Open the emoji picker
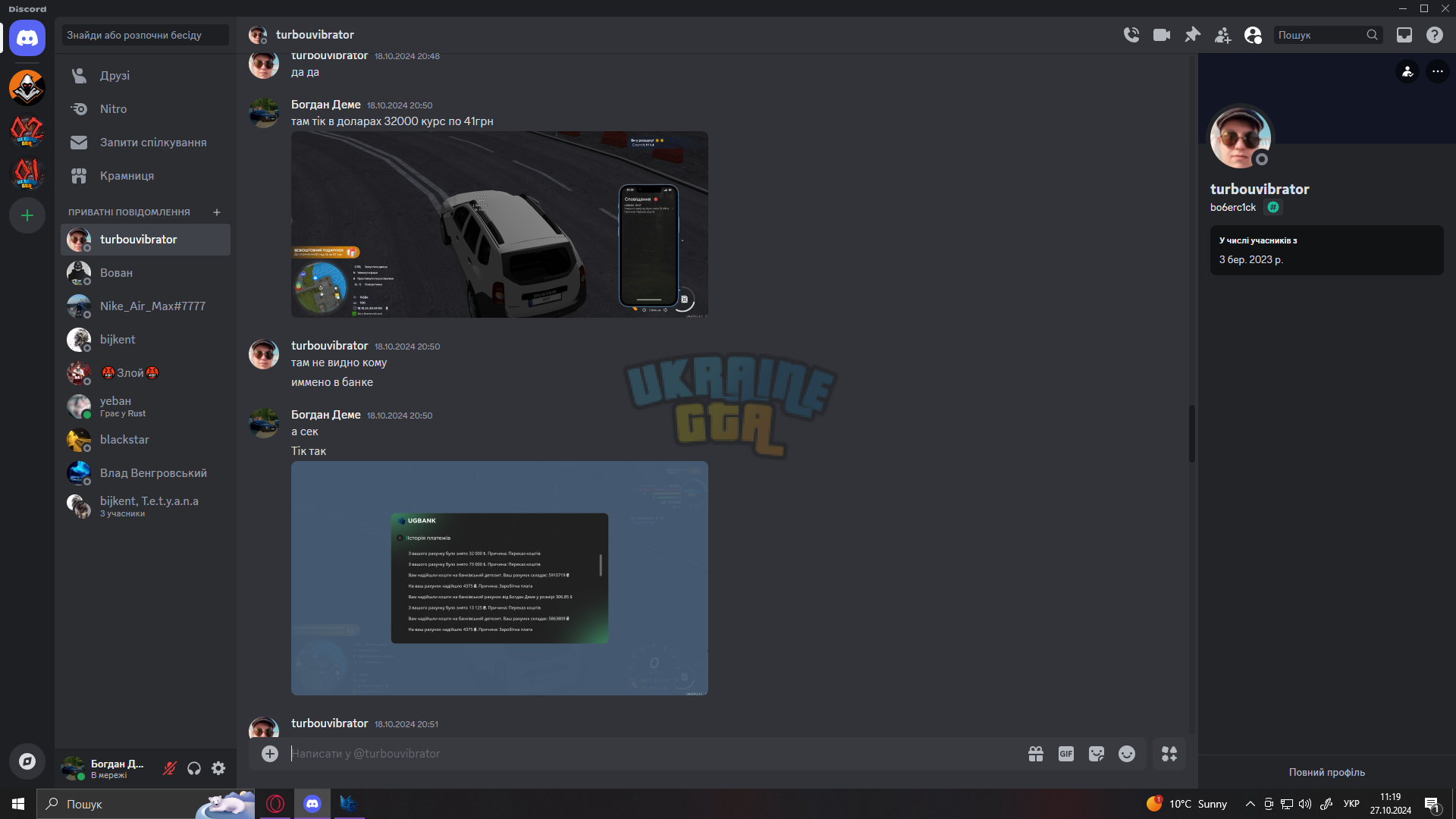 [1127, 754]
